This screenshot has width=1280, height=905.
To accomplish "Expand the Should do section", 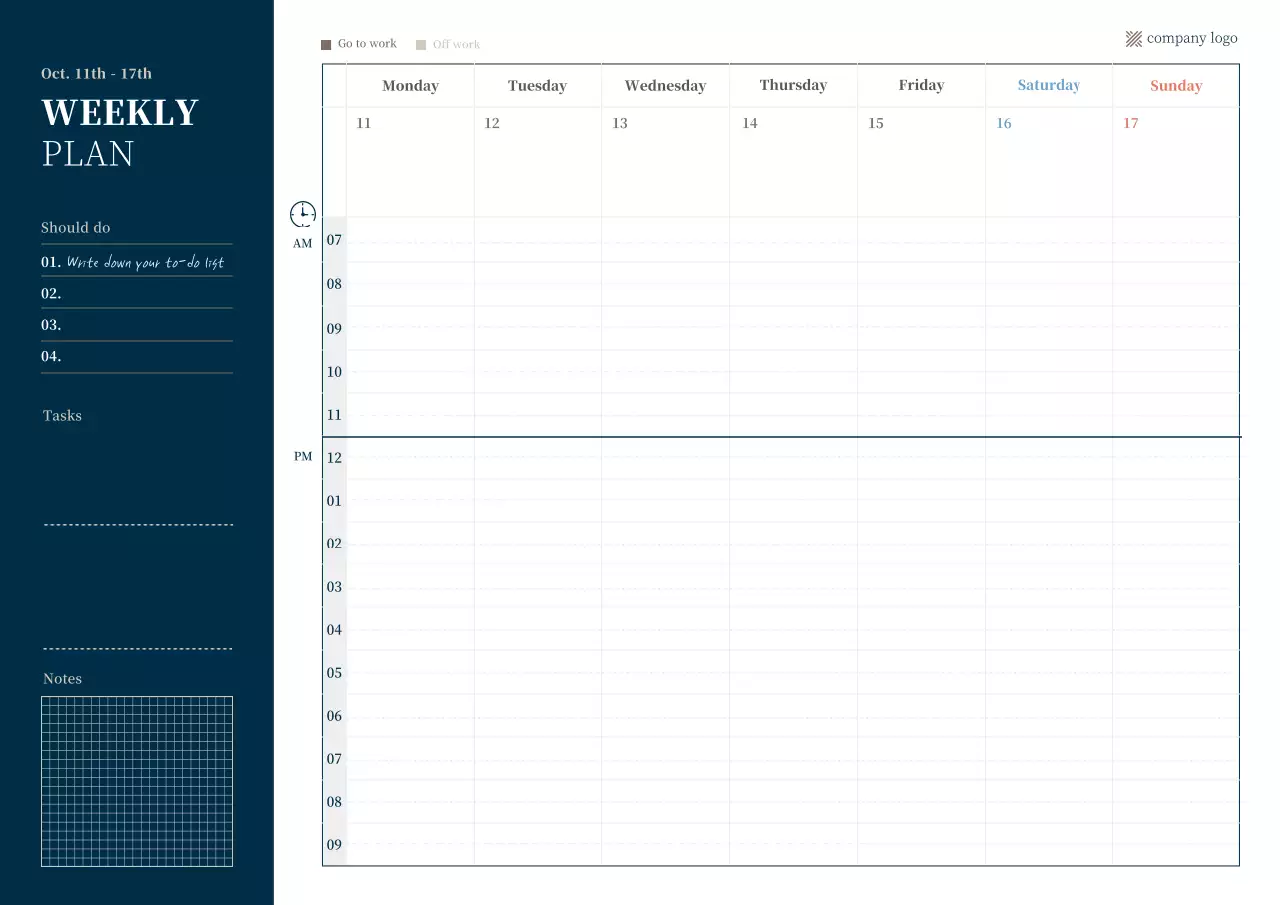I will click(75, 227).
